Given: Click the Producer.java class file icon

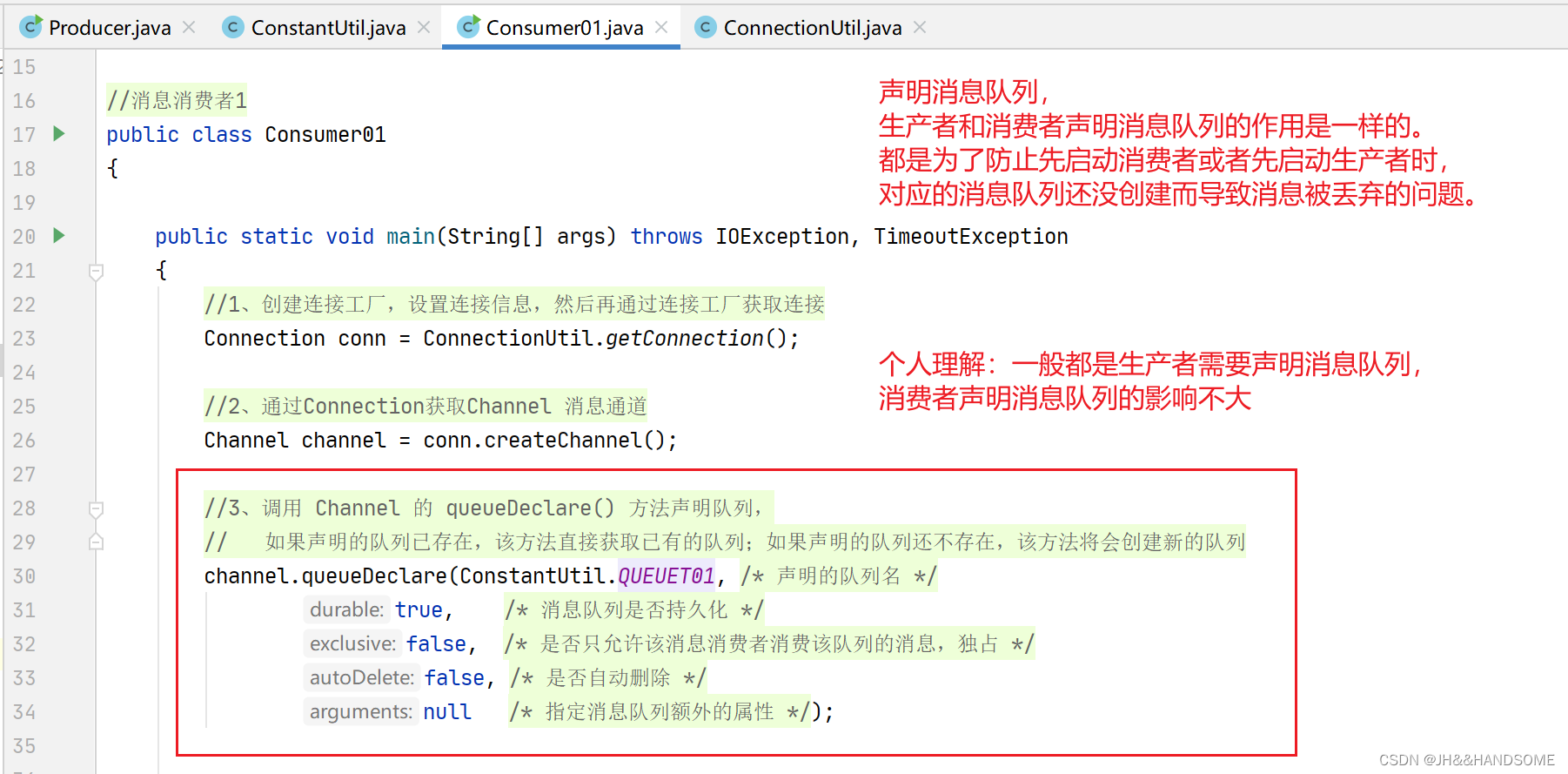Looking at the screenshot, I should (31, 27).
